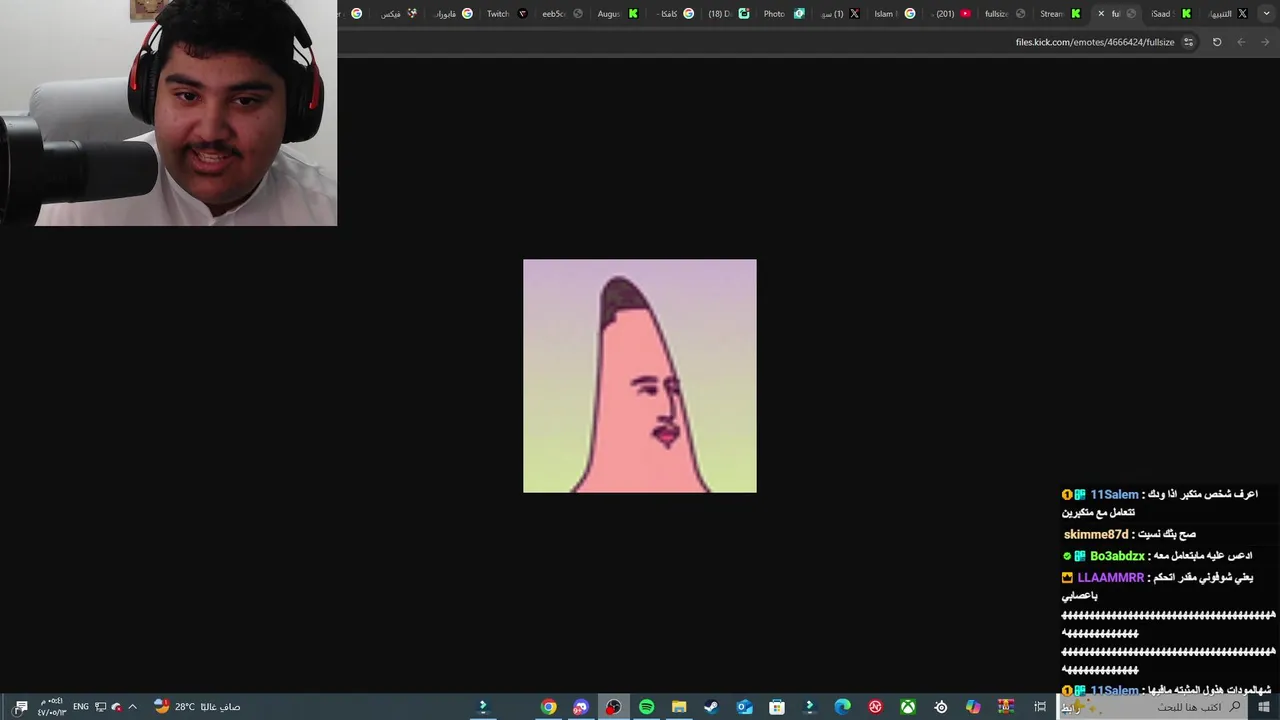Show hidden system tray icons

tap(132, 707)
